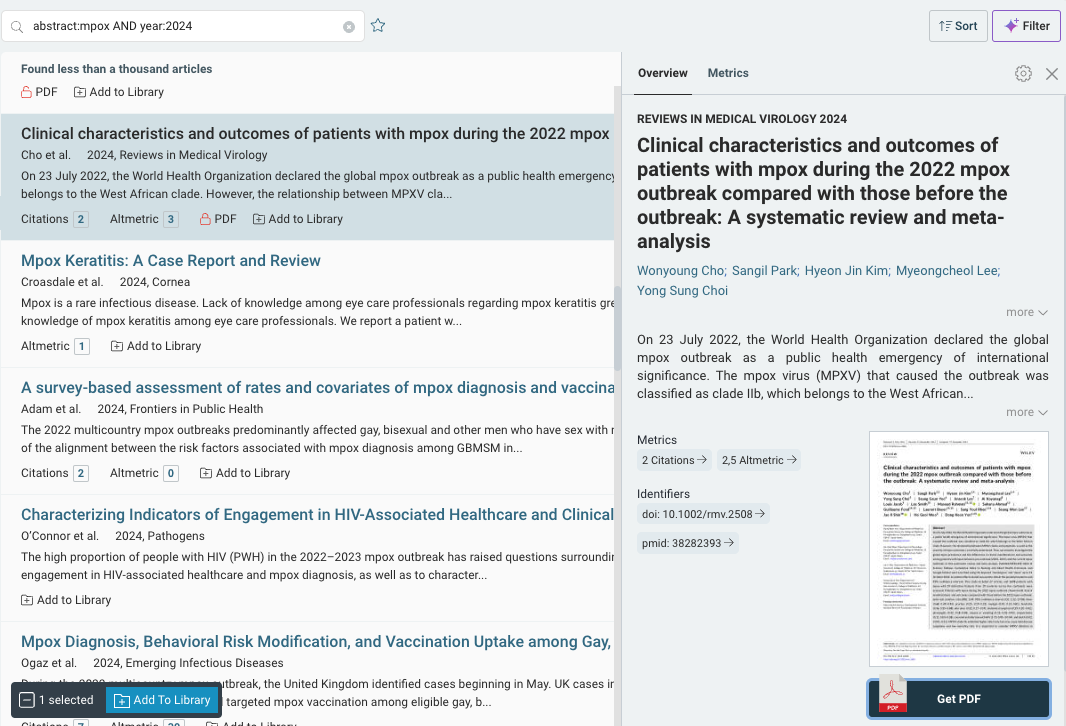Viewport: 1066px width, 726px height.
Task: Star the current search query
Action: pyautogui.click(x=378, y=25)
